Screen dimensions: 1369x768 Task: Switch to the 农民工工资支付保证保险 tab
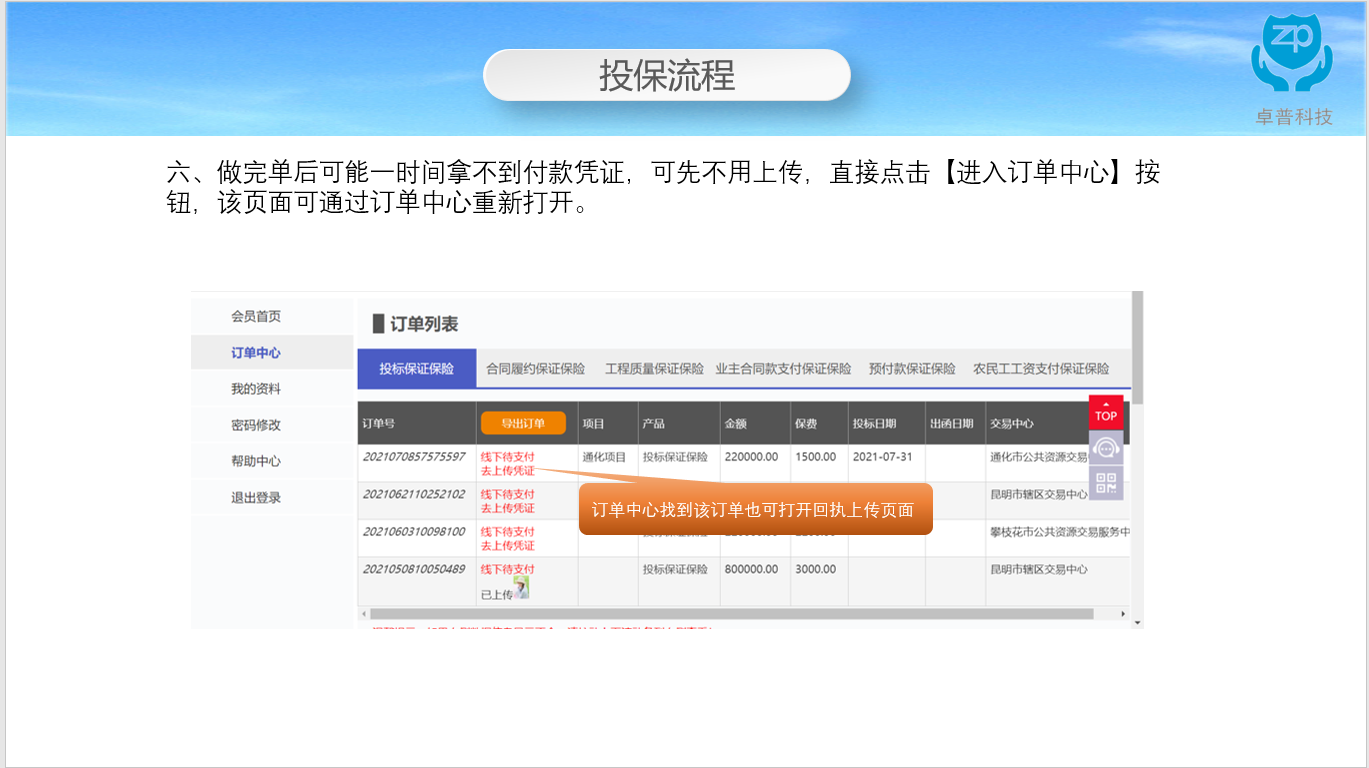[1041, 369]
